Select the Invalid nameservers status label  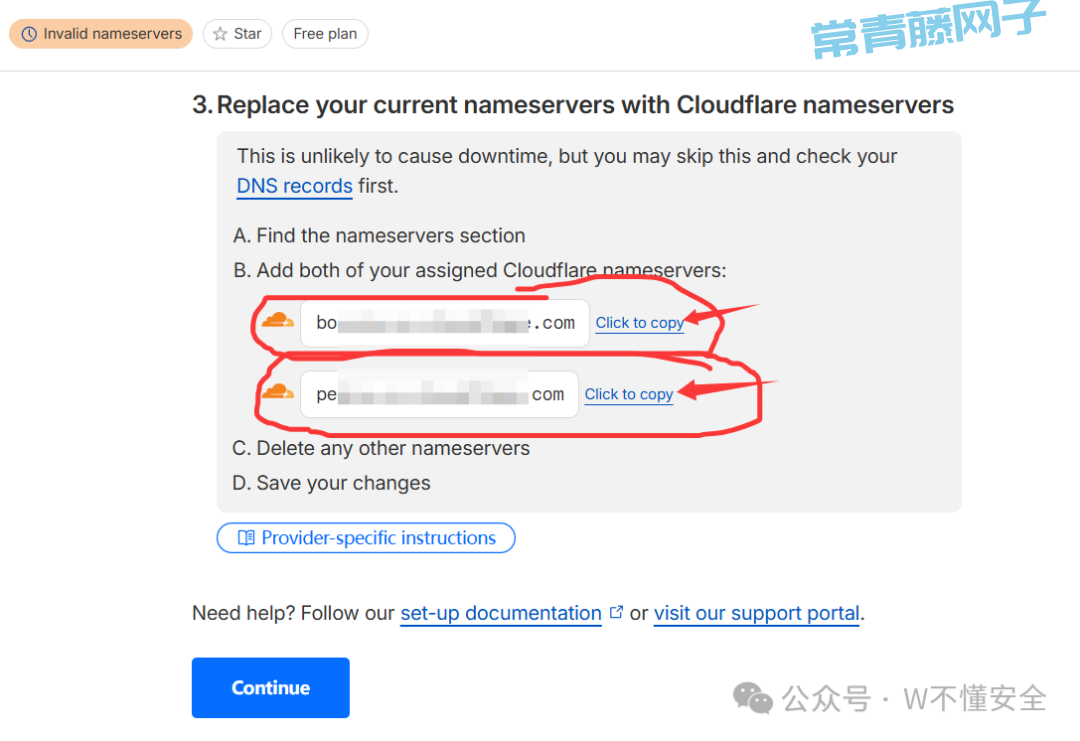tap(112, 34)
